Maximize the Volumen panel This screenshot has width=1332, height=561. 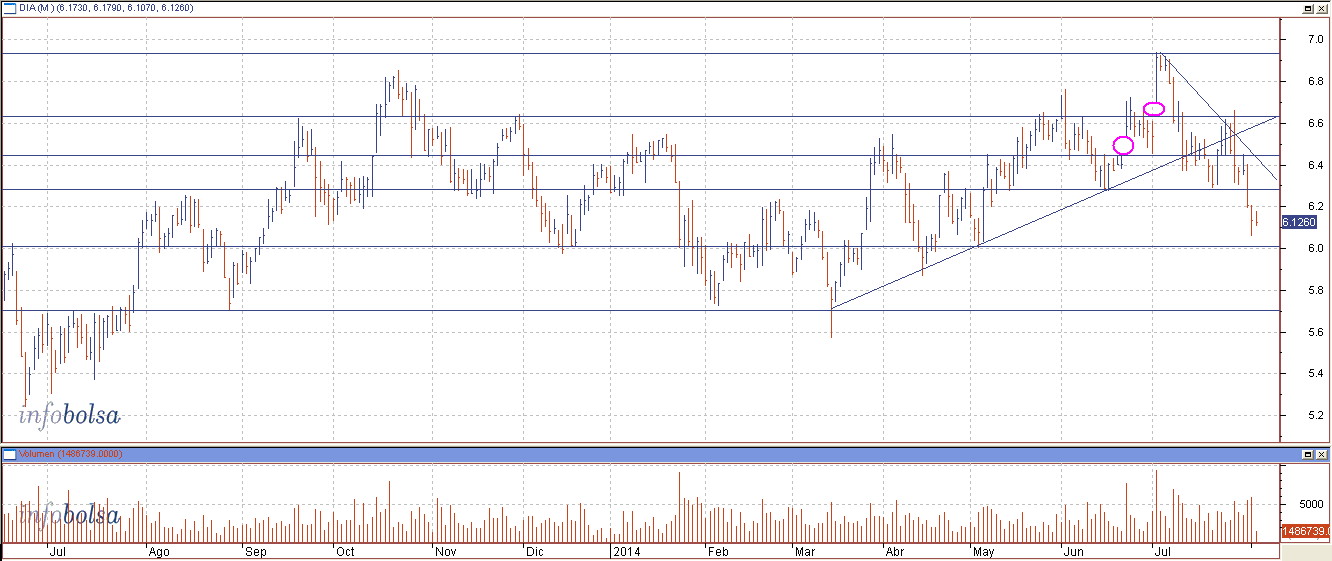pyautogui.click(x=1307, y=454)
